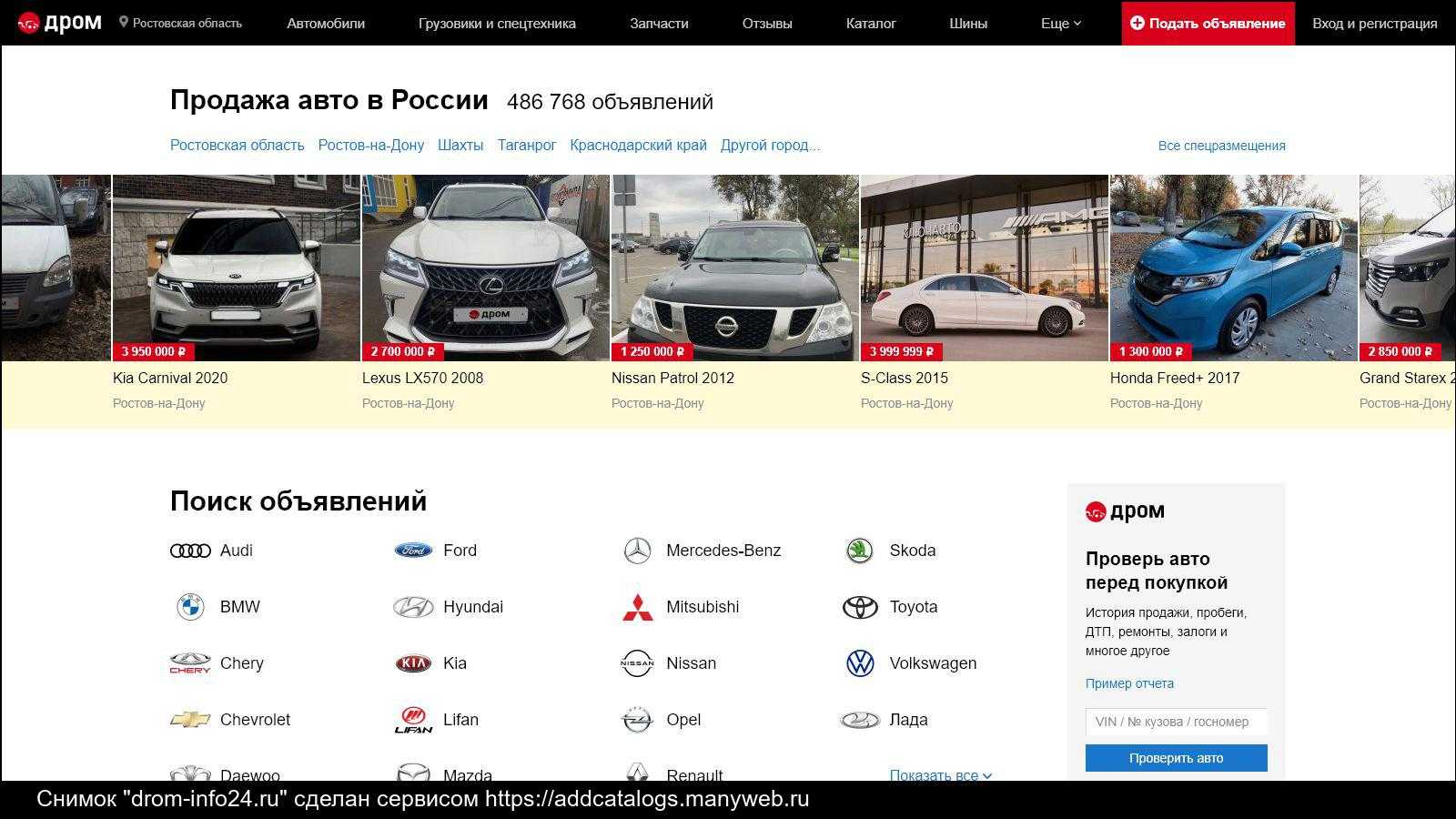Open Honda Freed+ 2017 listing photo
1456x819 pixels.
[x=1234, y=268]
